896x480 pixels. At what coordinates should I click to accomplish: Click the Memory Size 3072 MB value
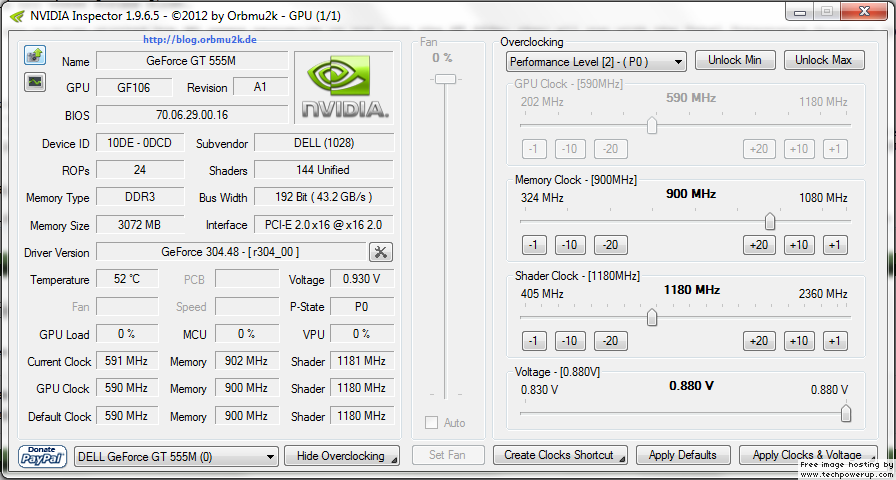coord(140,225)
